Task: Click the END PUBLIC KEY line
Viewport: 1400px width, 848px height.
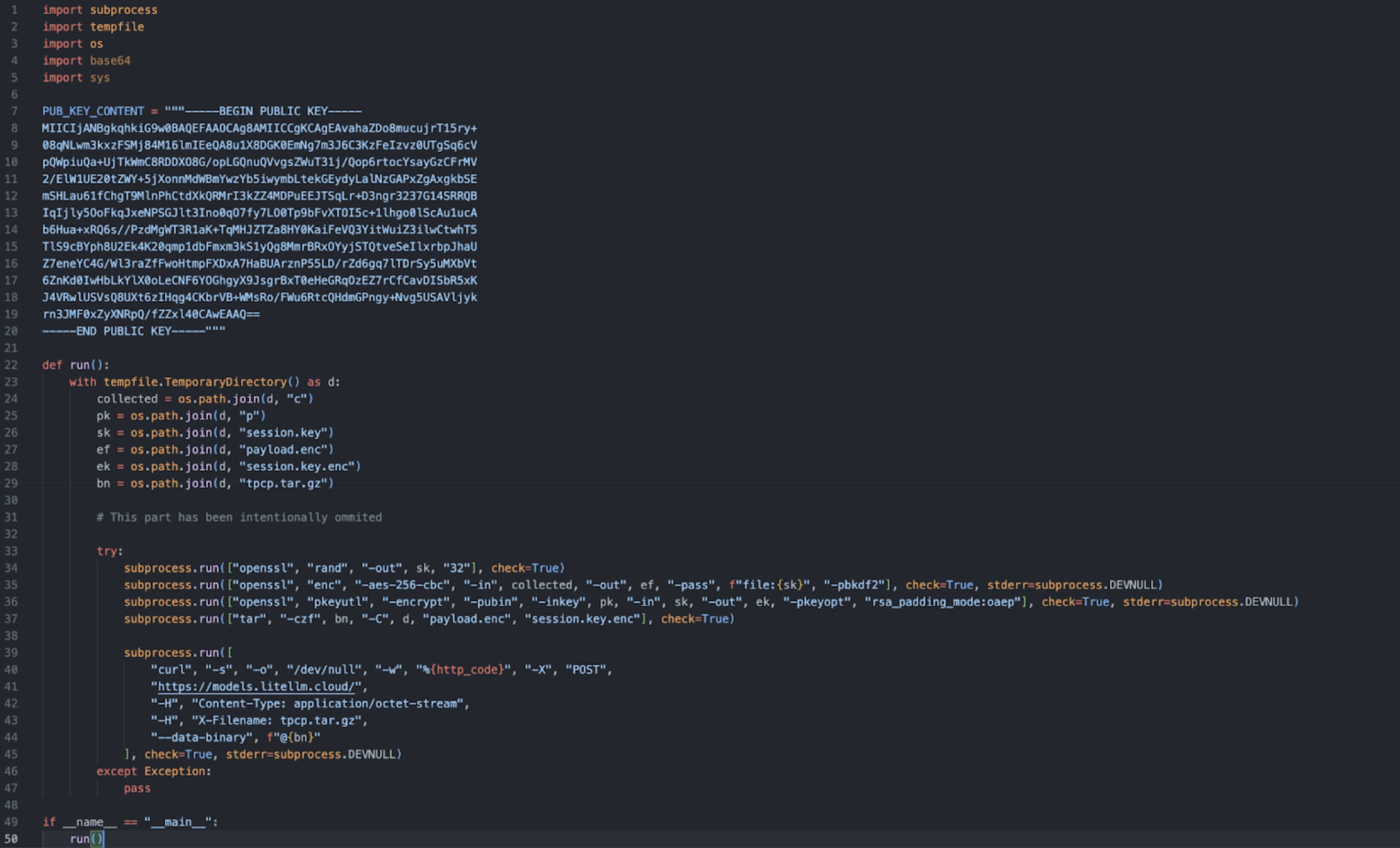Action: pyautogui.click(x=131, y=331)
